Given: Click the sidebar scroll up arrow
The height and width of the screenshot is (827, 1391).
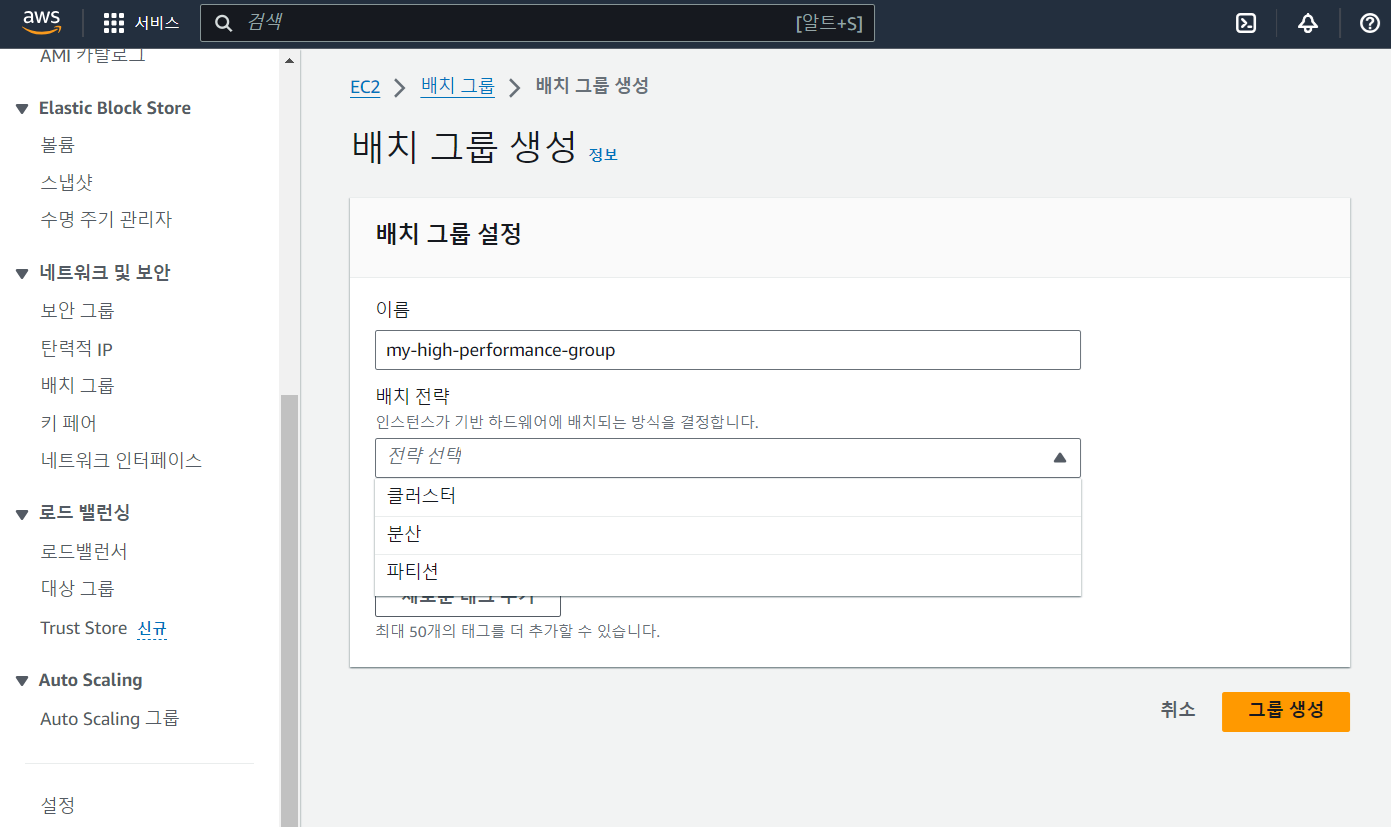Looking at the screenshot, I should (x=290, y=61).
